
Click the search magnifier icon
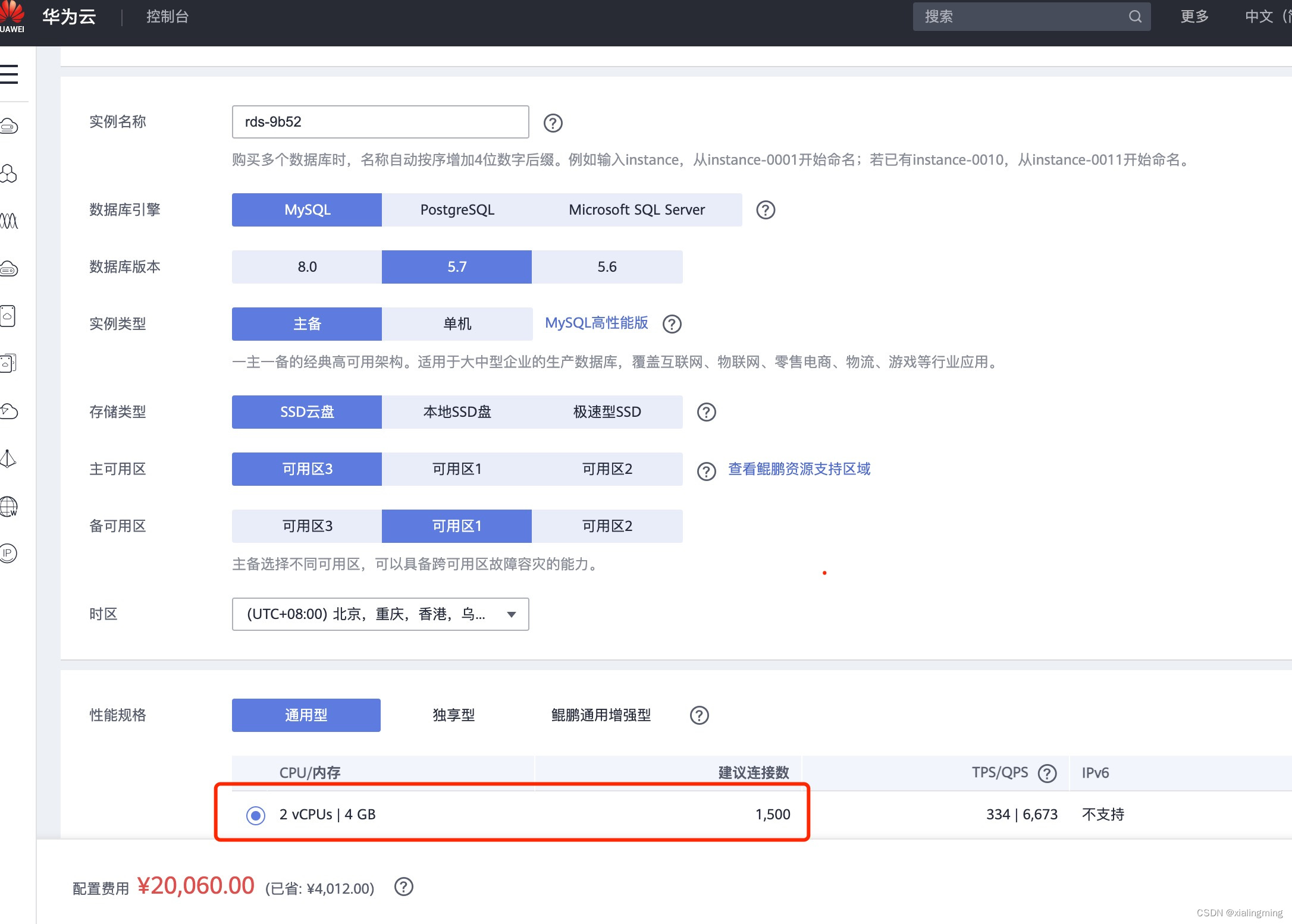click(1135, 17)
